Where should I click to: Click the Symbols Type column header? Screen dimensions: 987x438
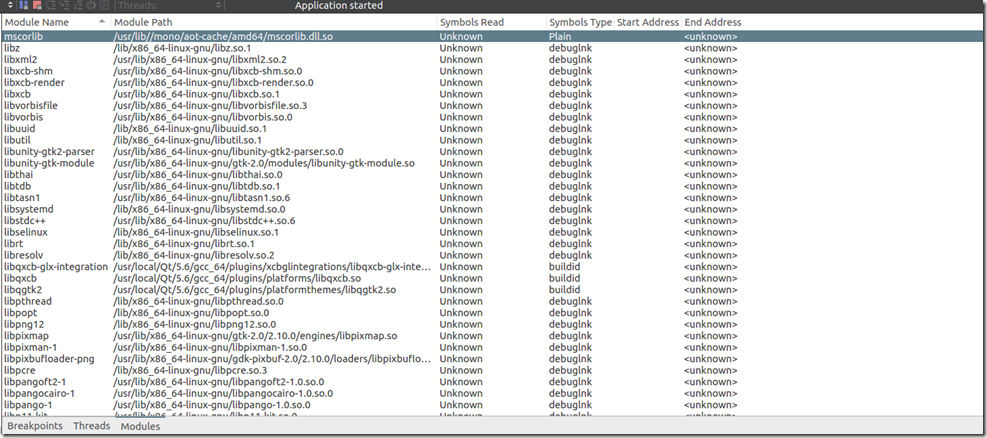tap(579, 21)
